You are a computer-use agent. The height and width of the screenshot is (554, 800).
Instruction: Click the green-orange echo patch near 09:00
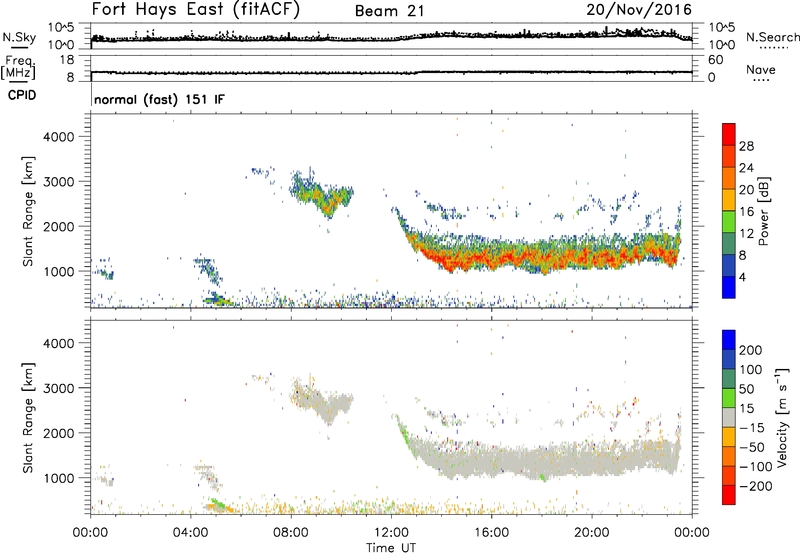point(321,196)
